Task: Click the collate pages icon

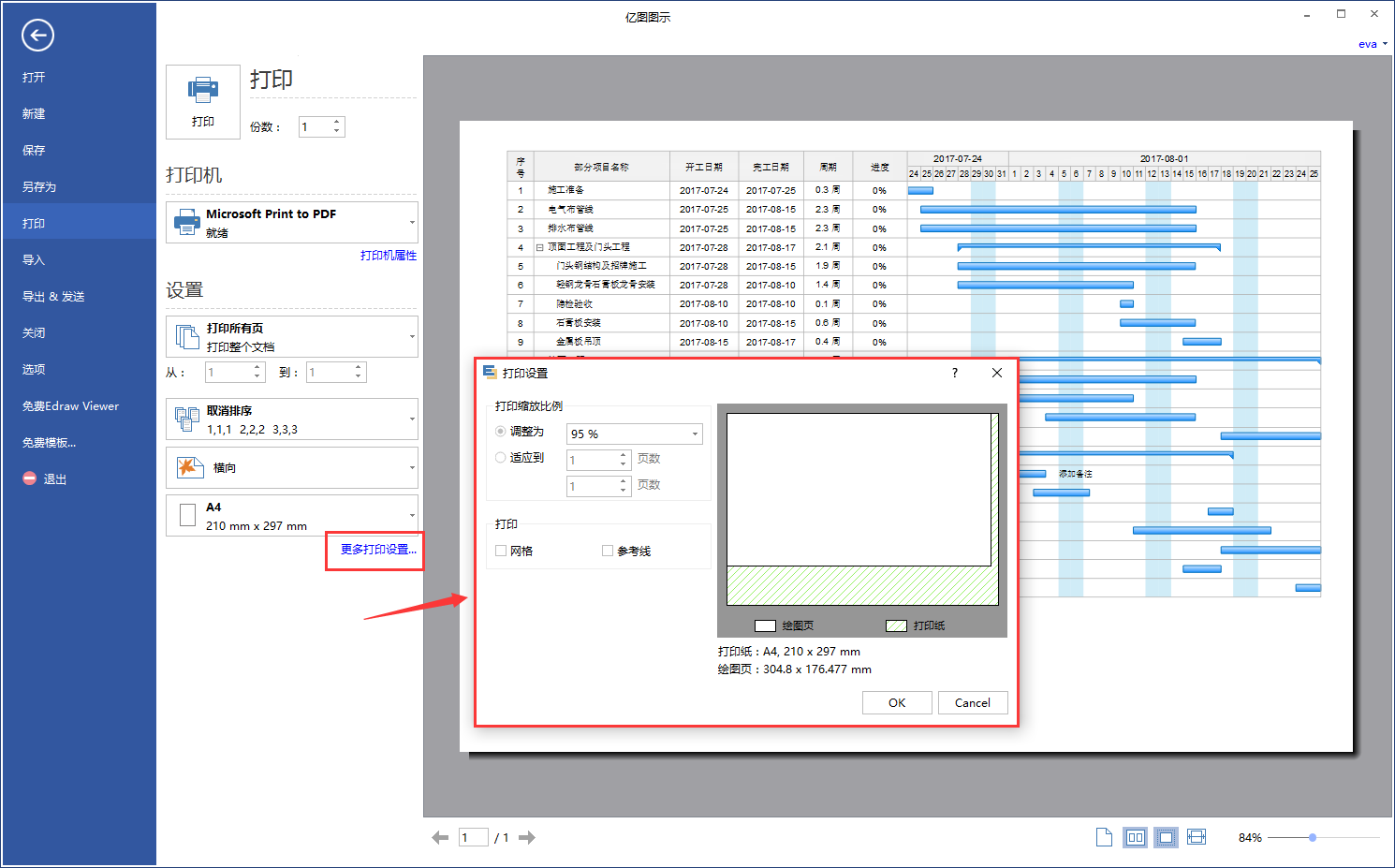Action: pos(187,419)
